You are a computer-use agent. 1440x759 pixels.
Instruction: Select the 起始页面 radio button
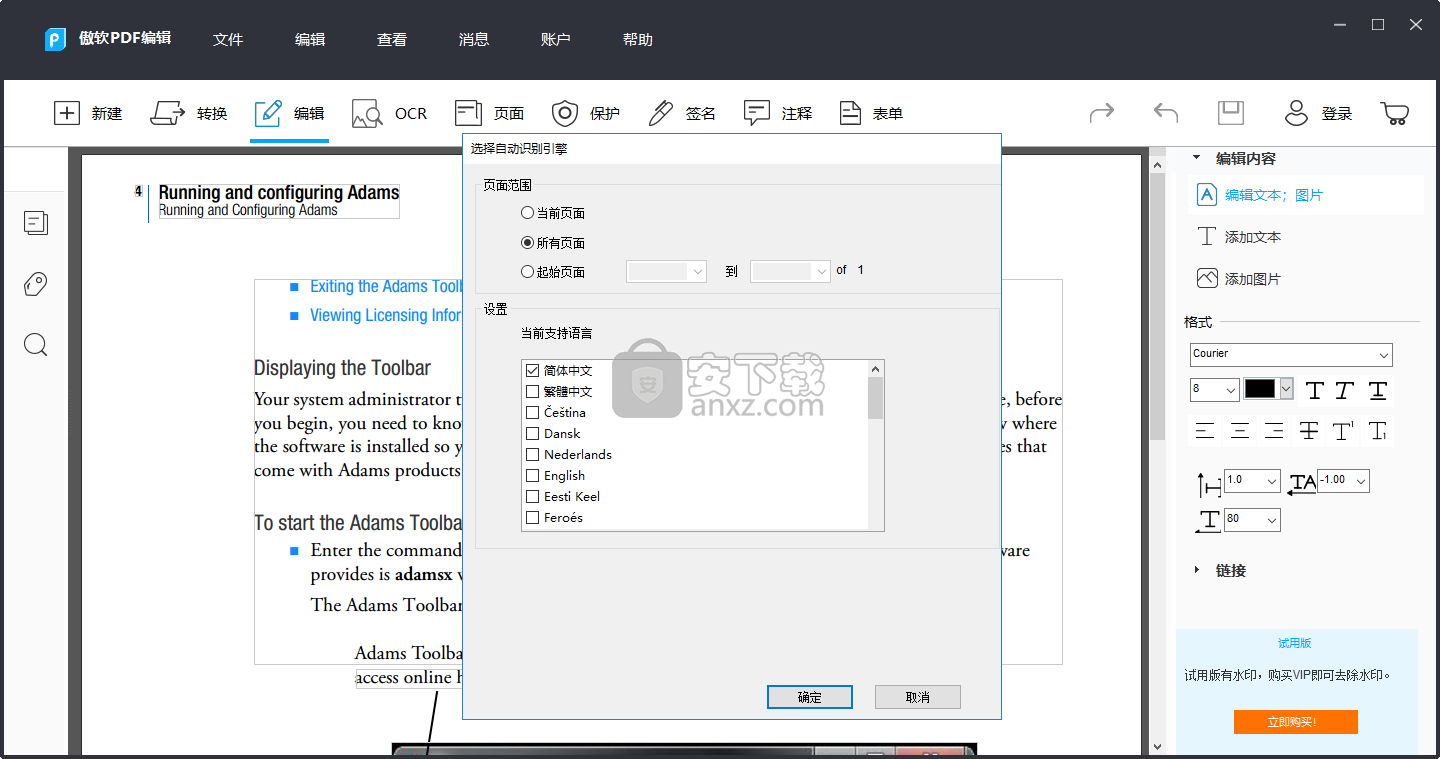pyautogui.click(x=528, y=271)
